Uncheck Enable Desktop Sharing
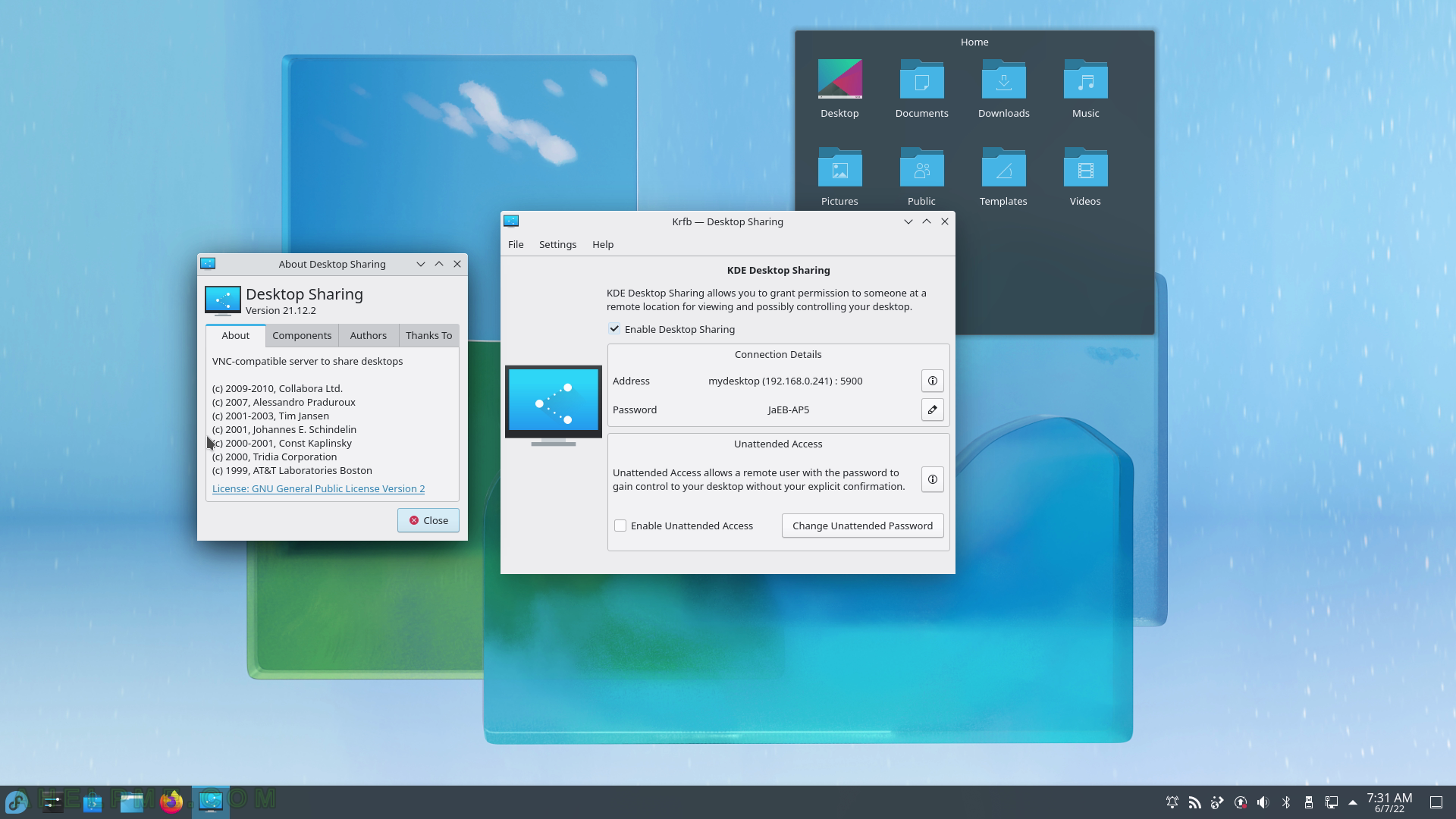 click(614, 329)
